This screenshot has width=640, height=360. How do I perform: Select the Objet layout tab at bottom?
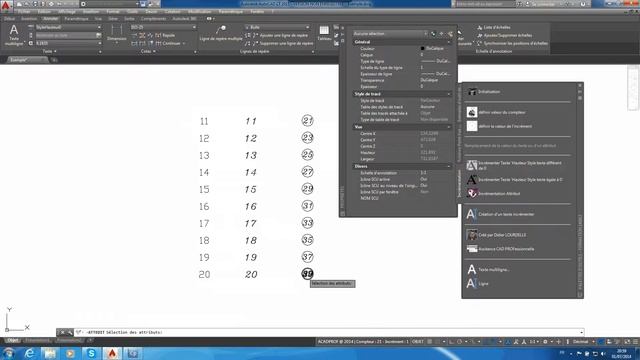click(x=12, y=340)
